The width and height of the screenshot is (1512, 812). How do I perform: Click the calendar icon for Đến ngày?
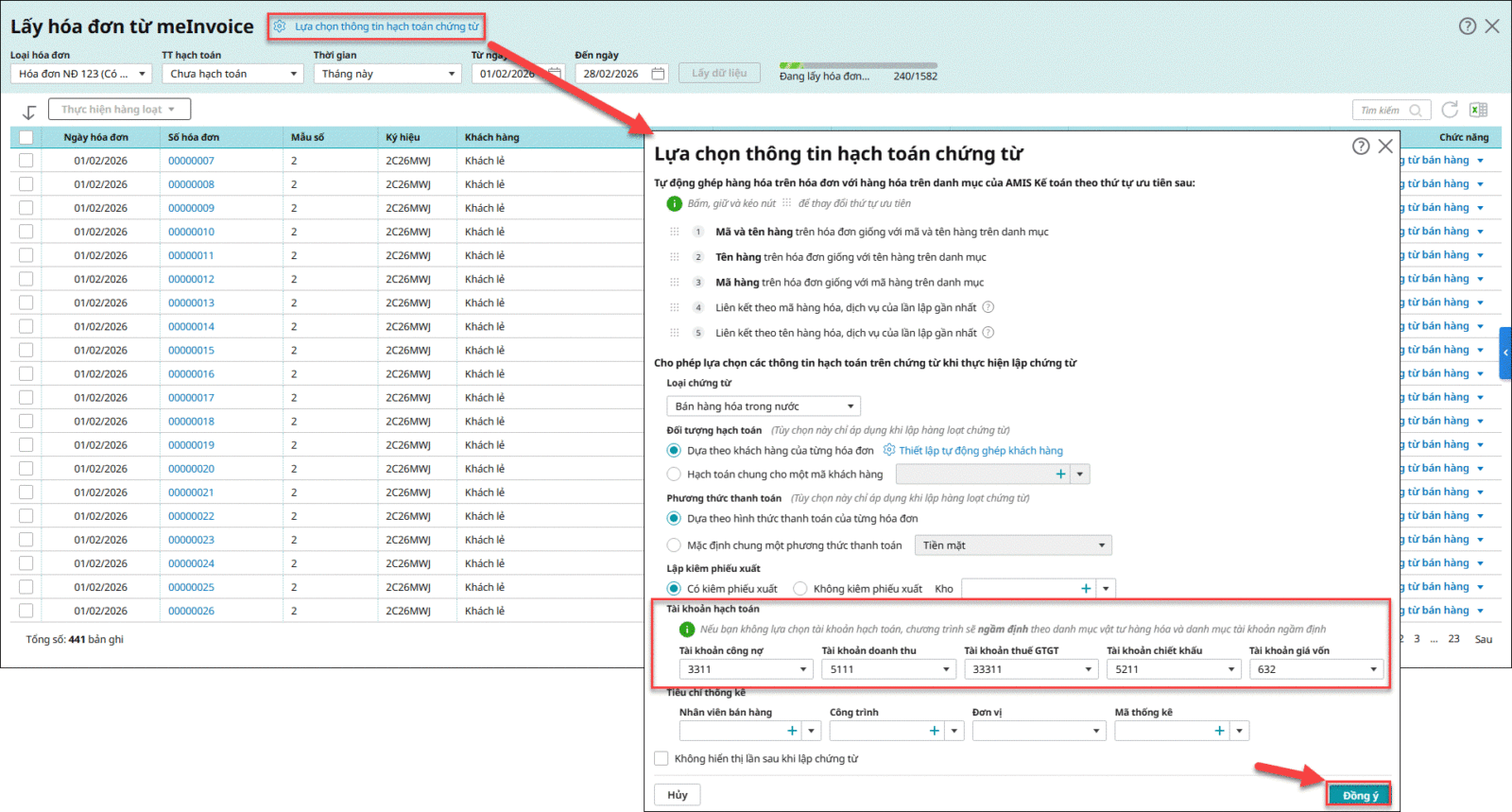click(x=659, y=74)
